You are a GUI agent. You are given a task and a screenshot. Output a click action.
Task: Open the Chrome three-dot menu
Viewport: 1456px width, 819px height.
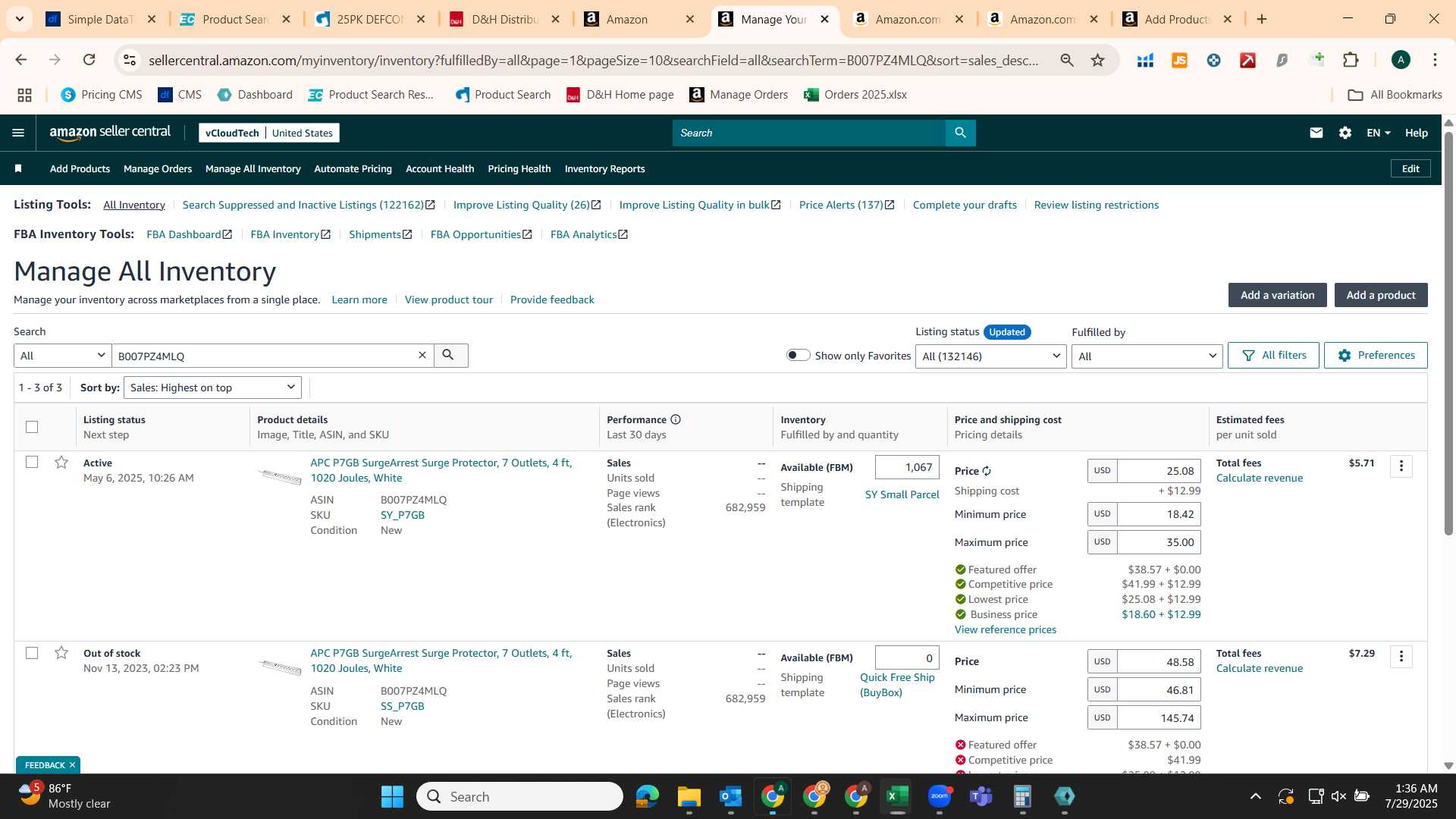1435,60
